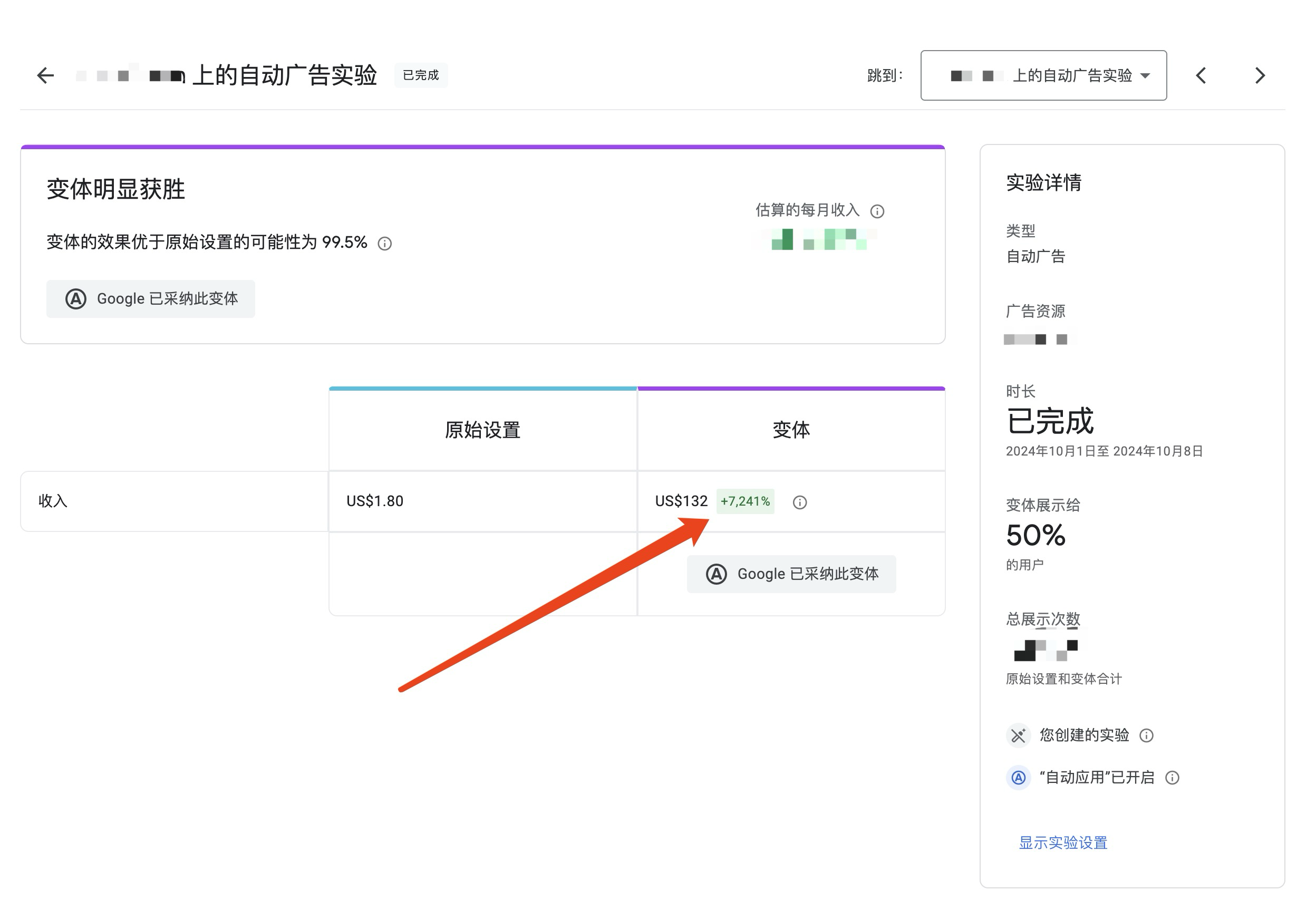This screenshot has height=910, width=1316.
Task: Click the info icon beside +7,241%
Action: [800, 502]
